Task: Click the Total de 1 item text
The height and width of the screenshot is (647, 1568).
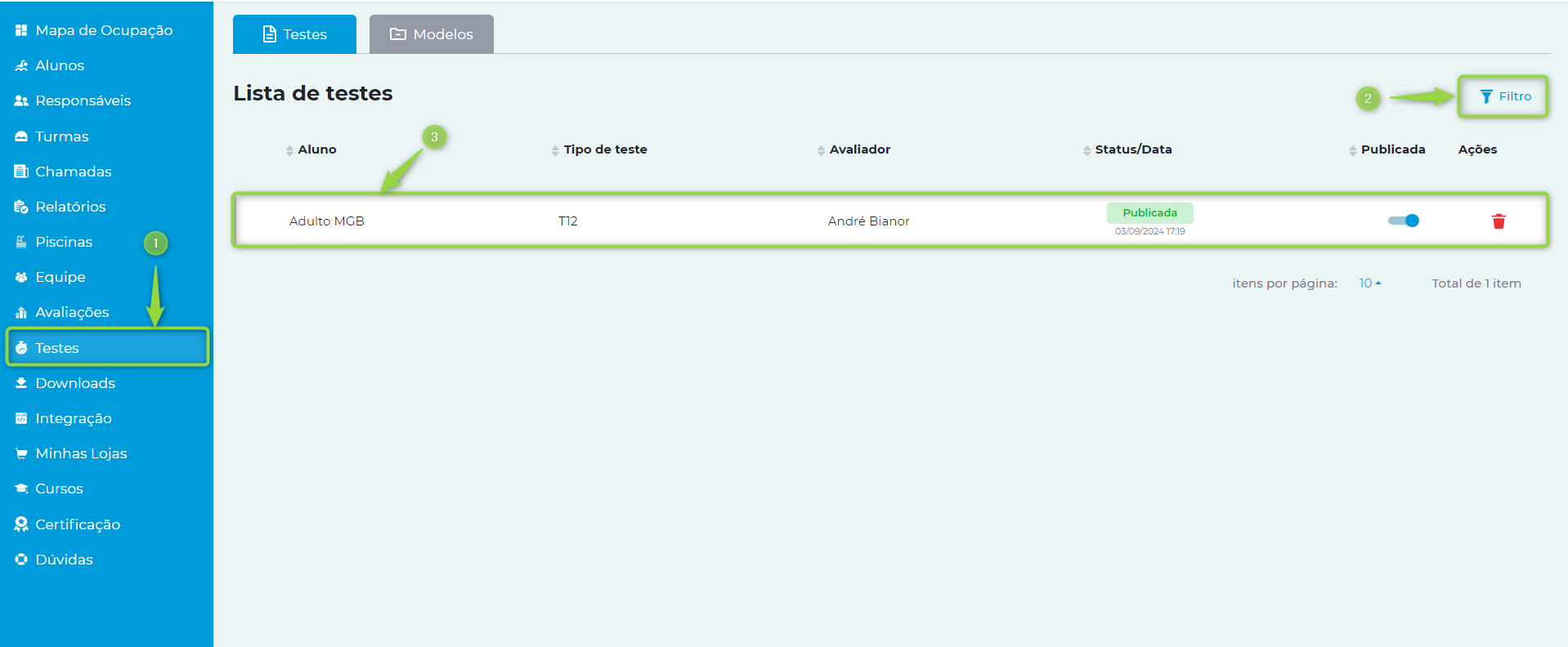Action: [x=1476, y=283]
